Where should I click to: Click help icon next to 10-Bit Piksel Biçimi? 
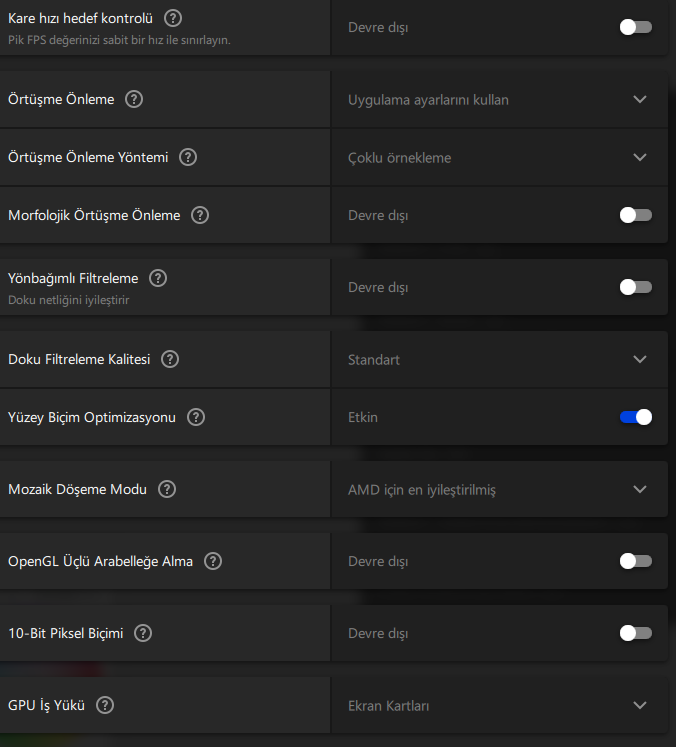click(x=143, y=633)
